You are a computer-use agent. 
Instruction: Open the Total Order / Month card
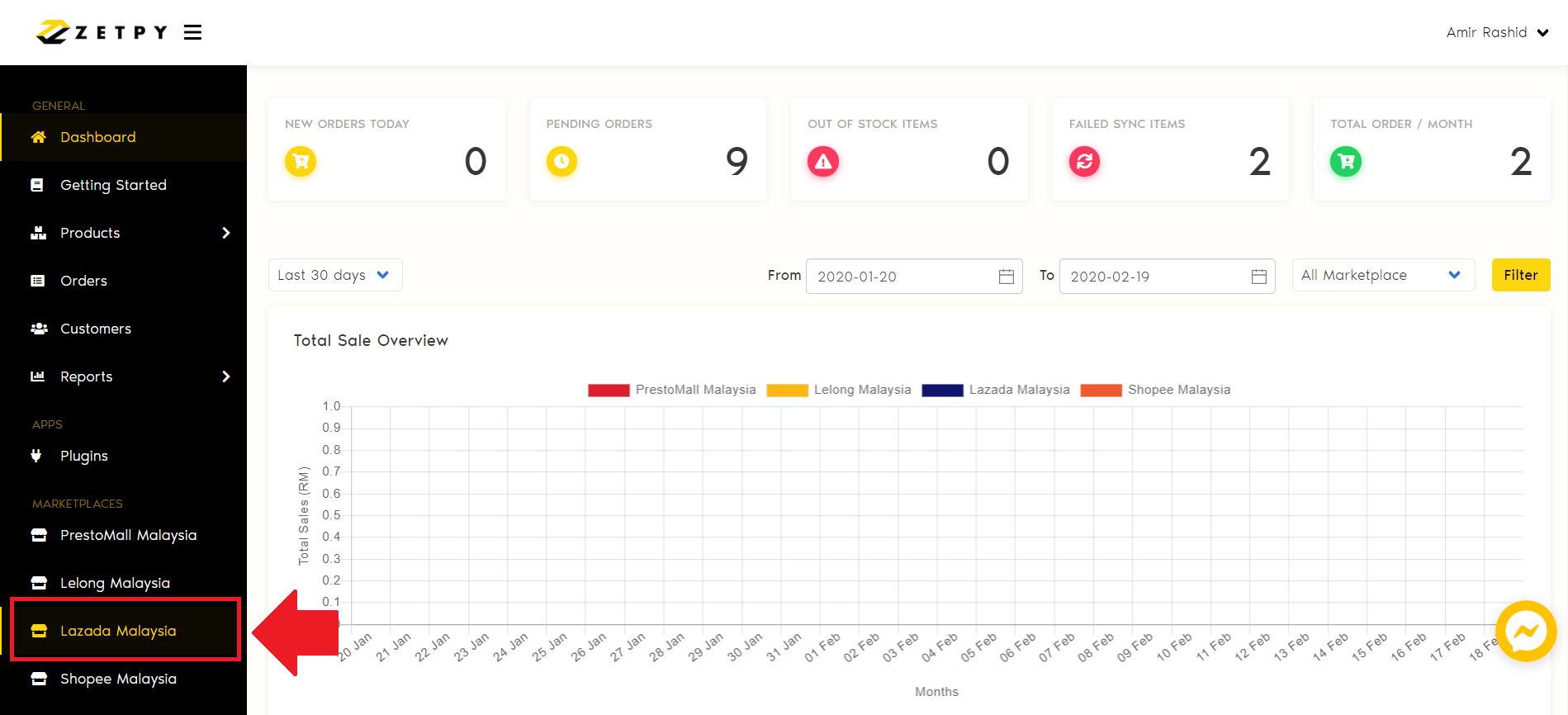click(1432, 149)
